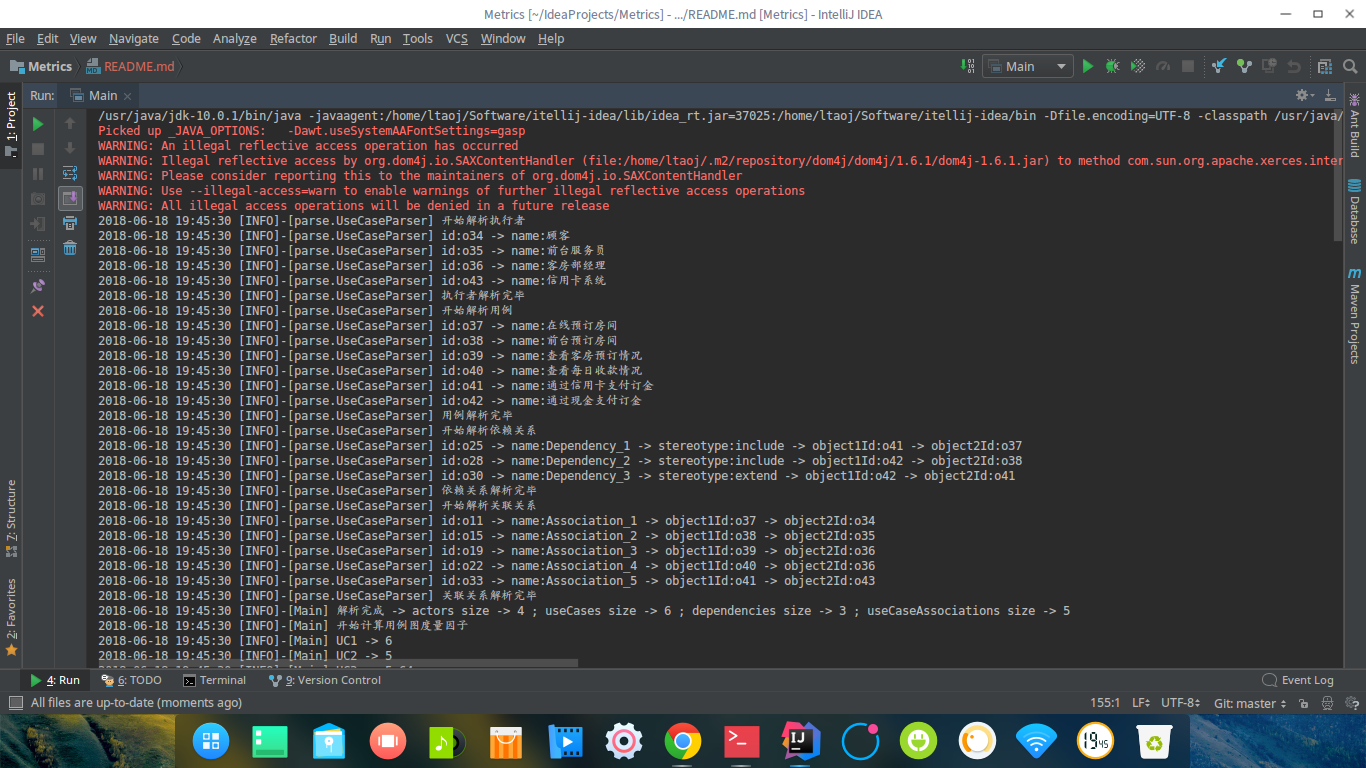The image size is (1366, 768).
Task: Open the 2: Favorites side panel
Action: pos(11,616)
